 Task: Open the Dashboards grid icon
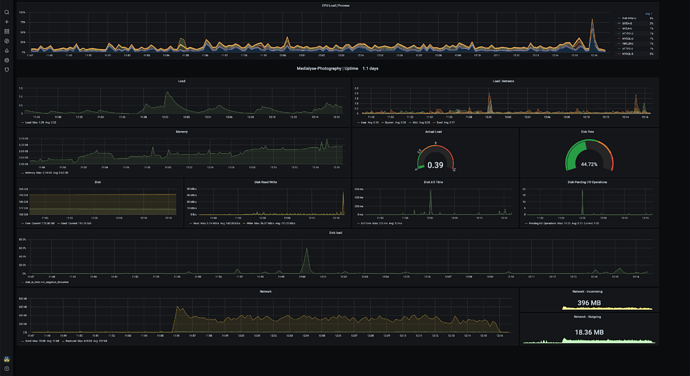7,31
